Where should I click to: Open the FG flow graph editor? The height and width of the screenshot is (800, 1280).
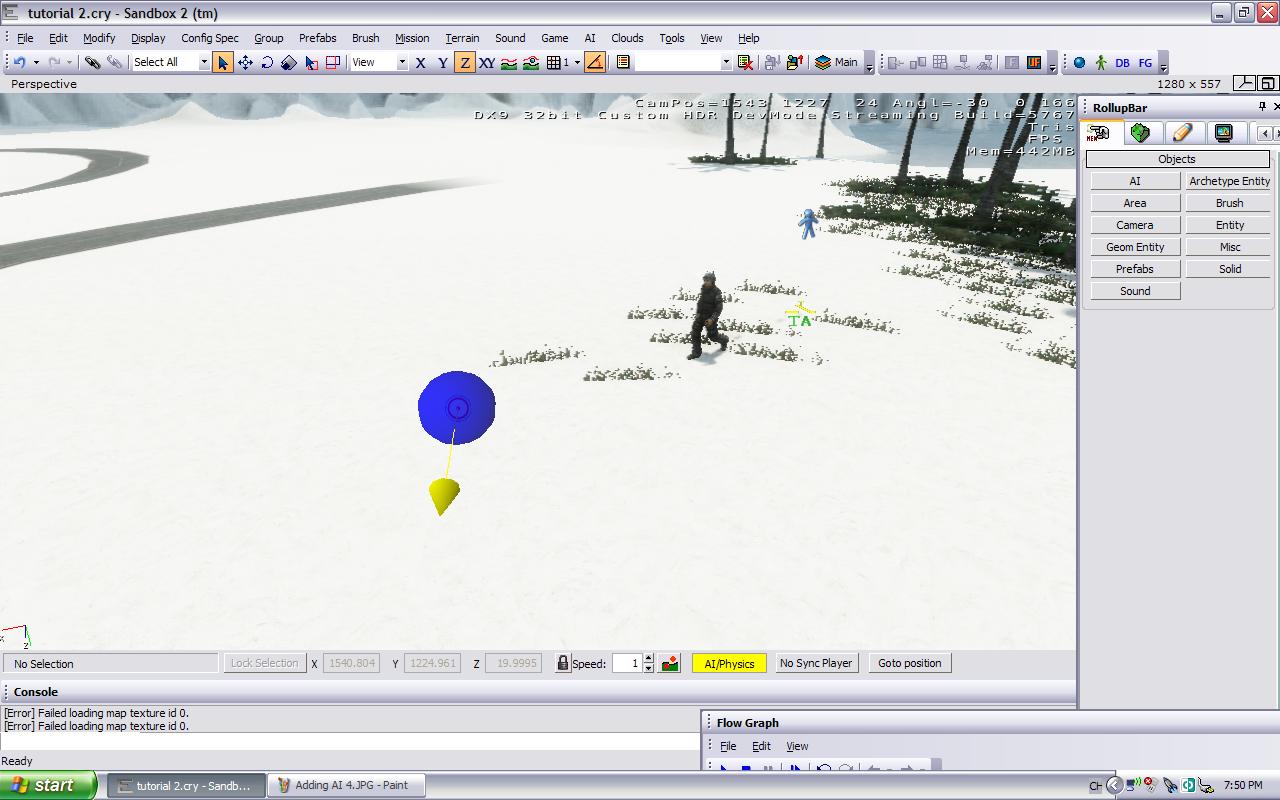click(x=1145, y=62)
